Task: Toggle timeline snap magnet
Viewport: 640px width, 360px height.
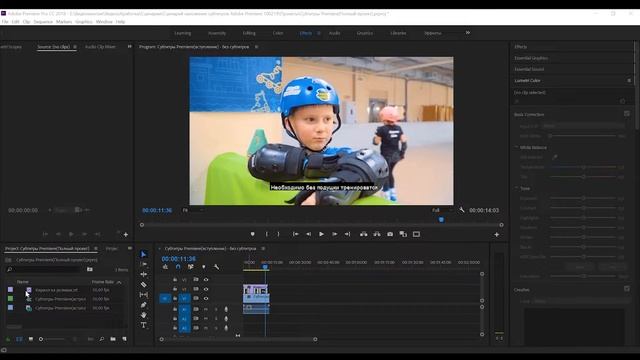Action: pos(178,267)
